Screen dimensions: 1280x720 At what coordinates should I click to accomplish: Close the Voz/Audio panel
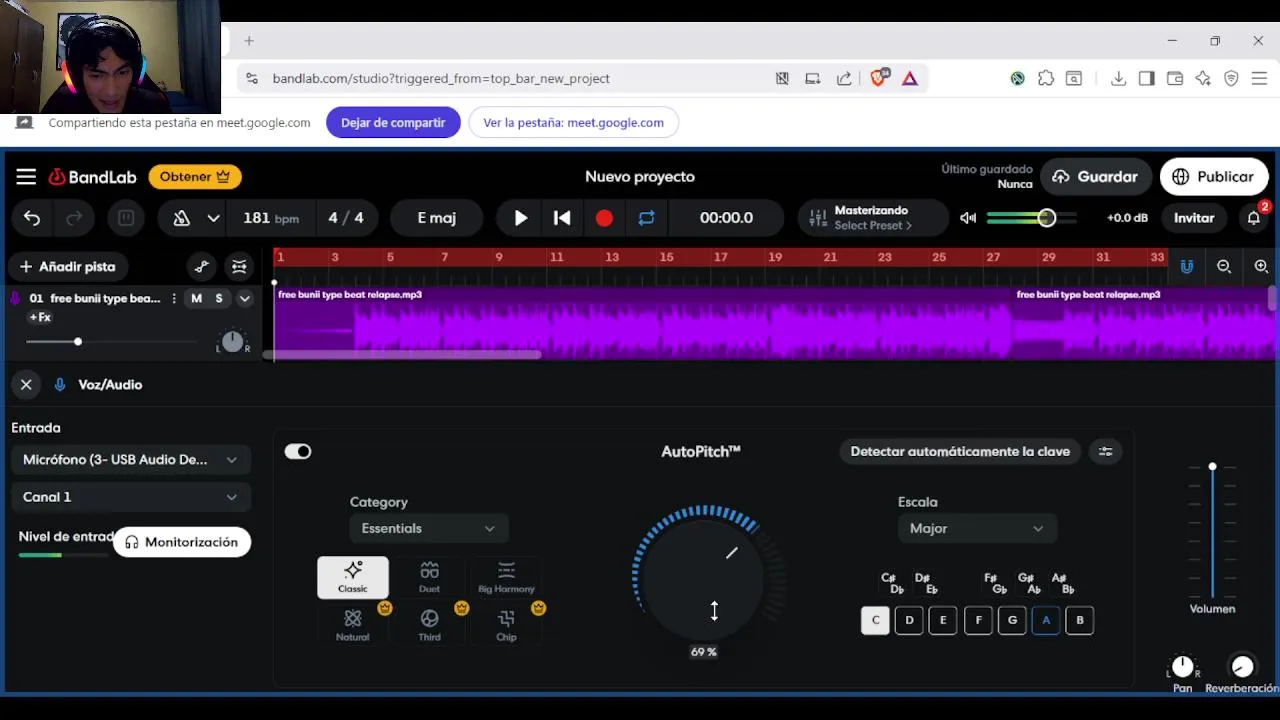(26, 385)
